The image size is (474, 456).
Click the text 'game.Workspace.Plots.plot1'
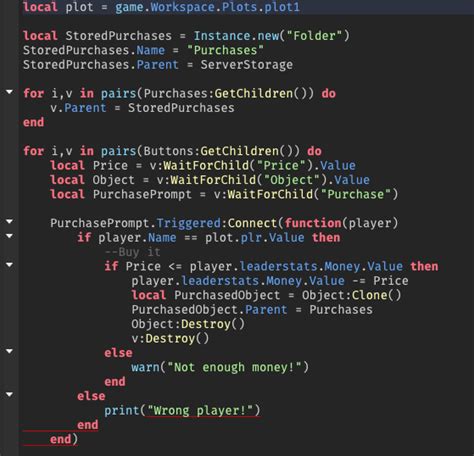207,7
